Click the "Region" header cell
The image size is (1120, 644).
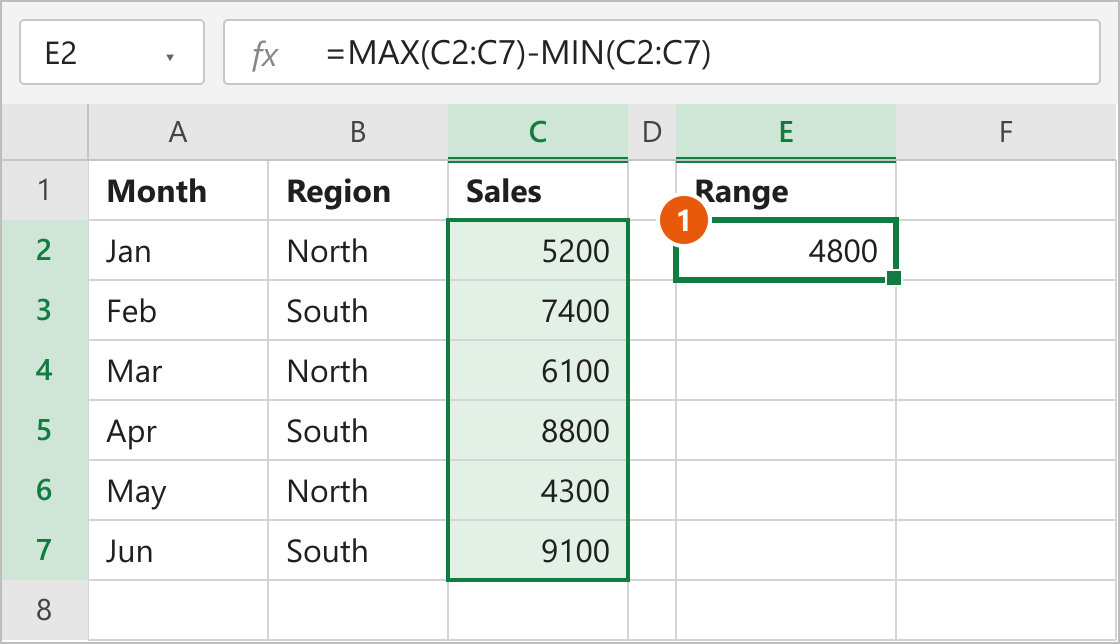click(358, 191)
